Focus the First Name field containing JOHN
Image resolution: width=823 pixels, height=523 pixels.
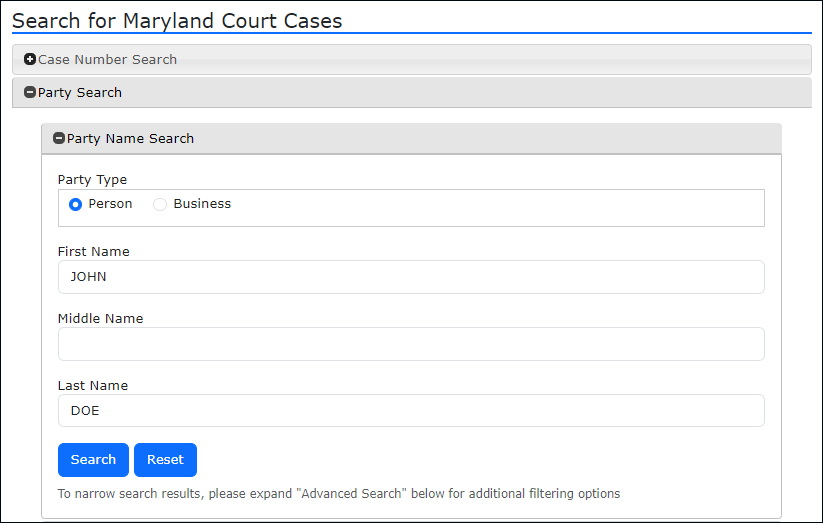[x=411, y=277]
